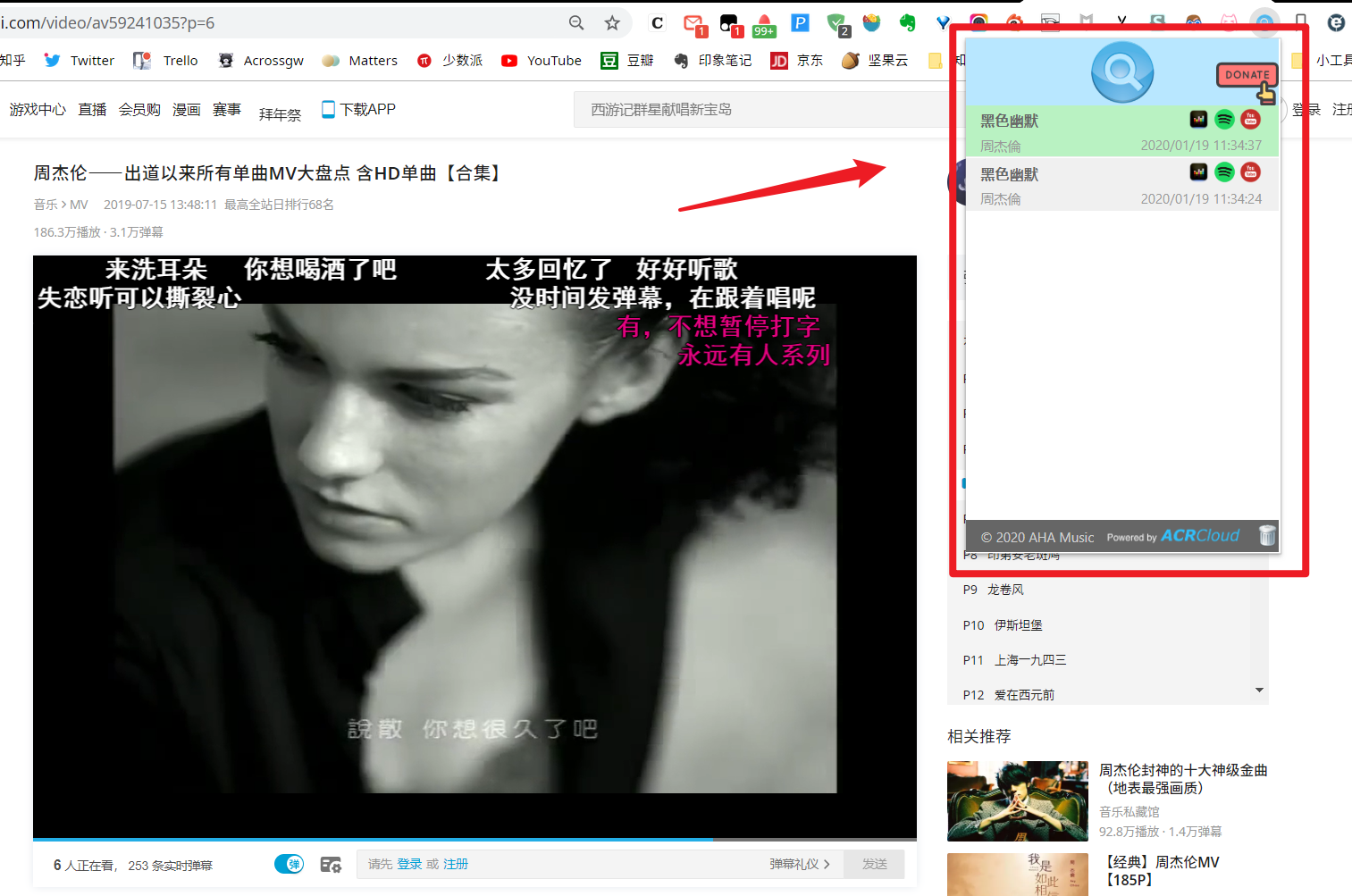Click the 注册 link in the danmaku bar
This screenshot has height=896, width=1352.
(456, 864)
